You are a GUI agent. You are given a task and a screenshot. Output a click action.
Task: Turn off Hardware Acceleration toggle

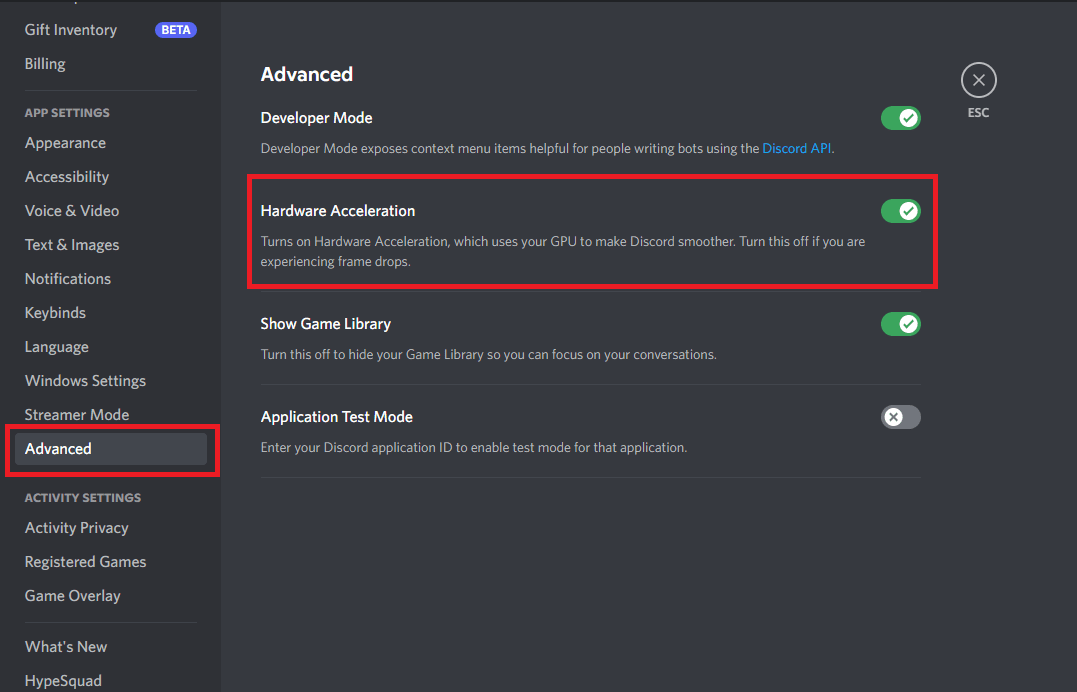tap(900, 211)
